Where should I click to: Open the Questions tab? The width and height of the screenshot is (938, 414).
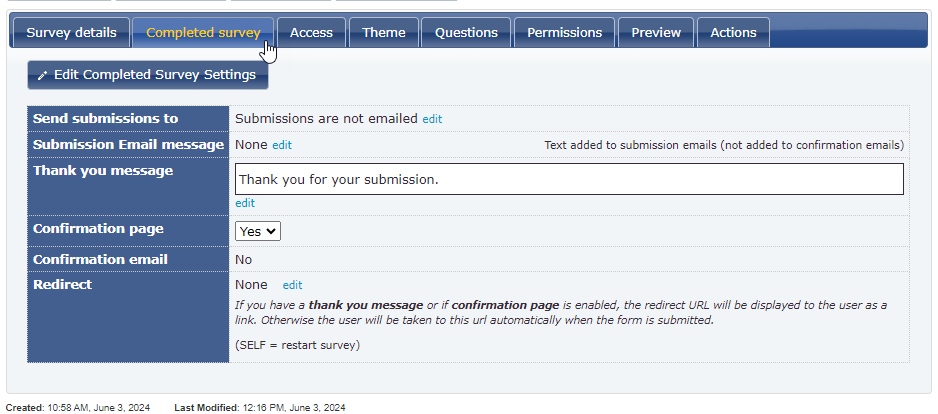point(466,32)
